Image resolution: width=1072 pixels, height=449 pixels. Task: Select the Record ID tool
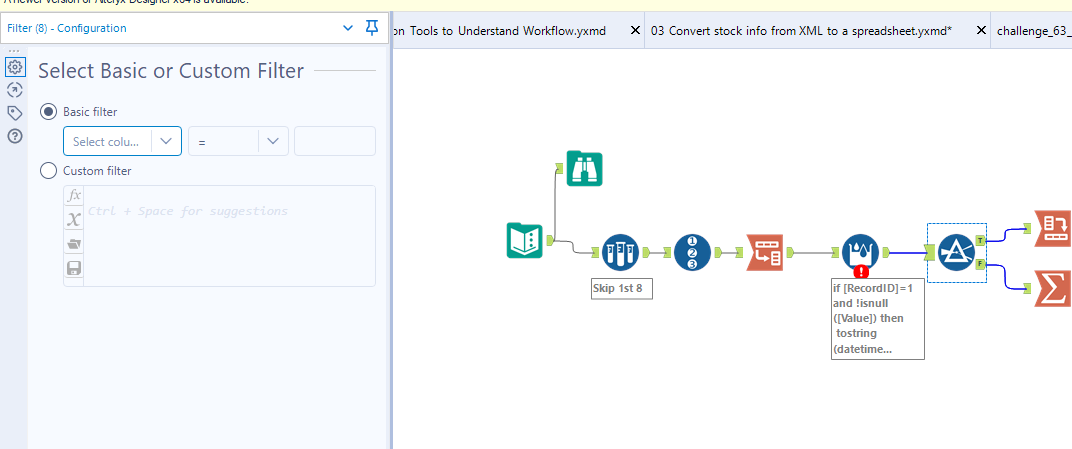pos(693,253)
